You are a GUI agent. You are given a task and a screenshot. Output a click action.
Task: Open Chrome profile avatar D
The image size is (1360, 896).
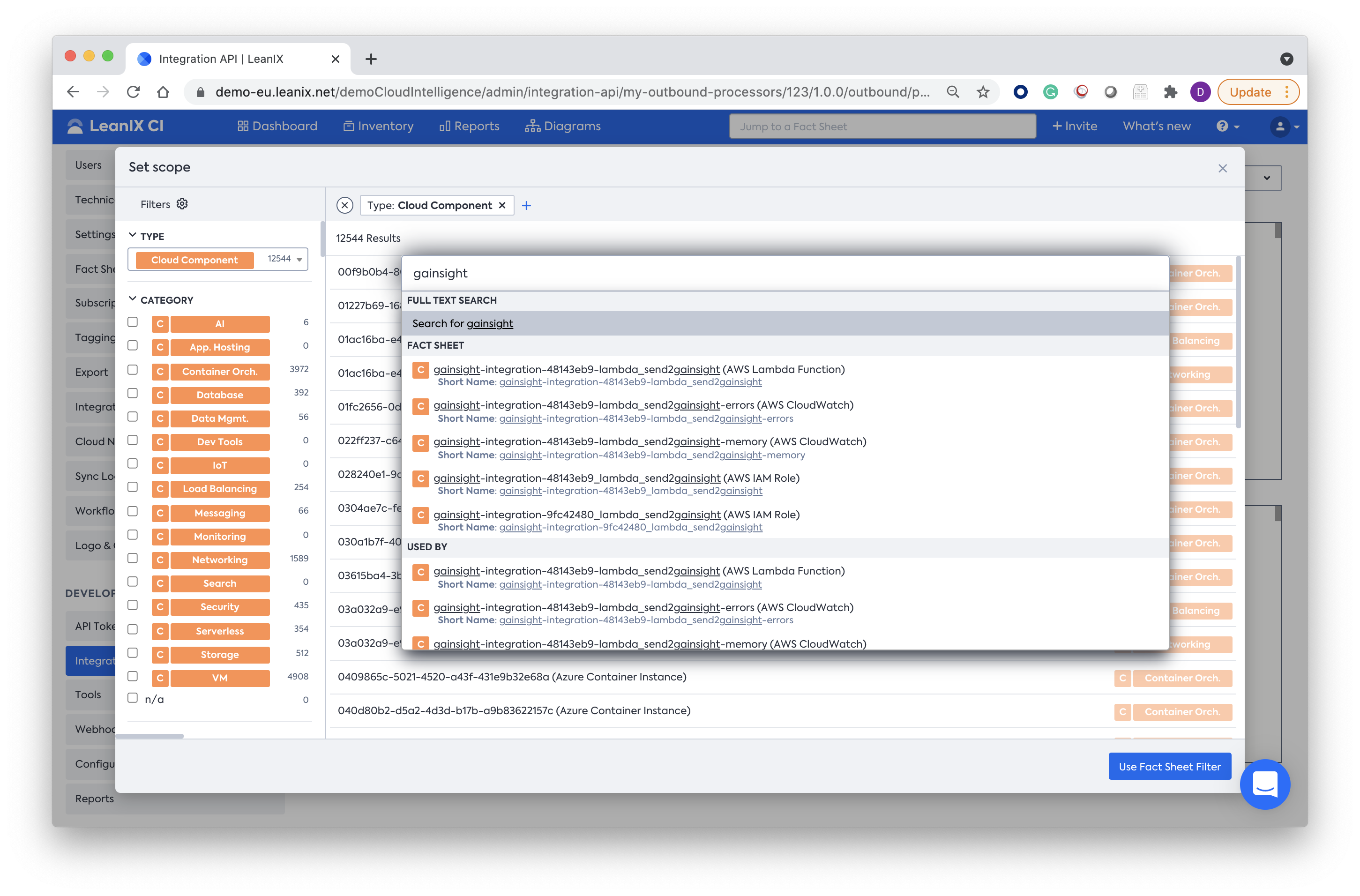click(x=1200, y=92)
